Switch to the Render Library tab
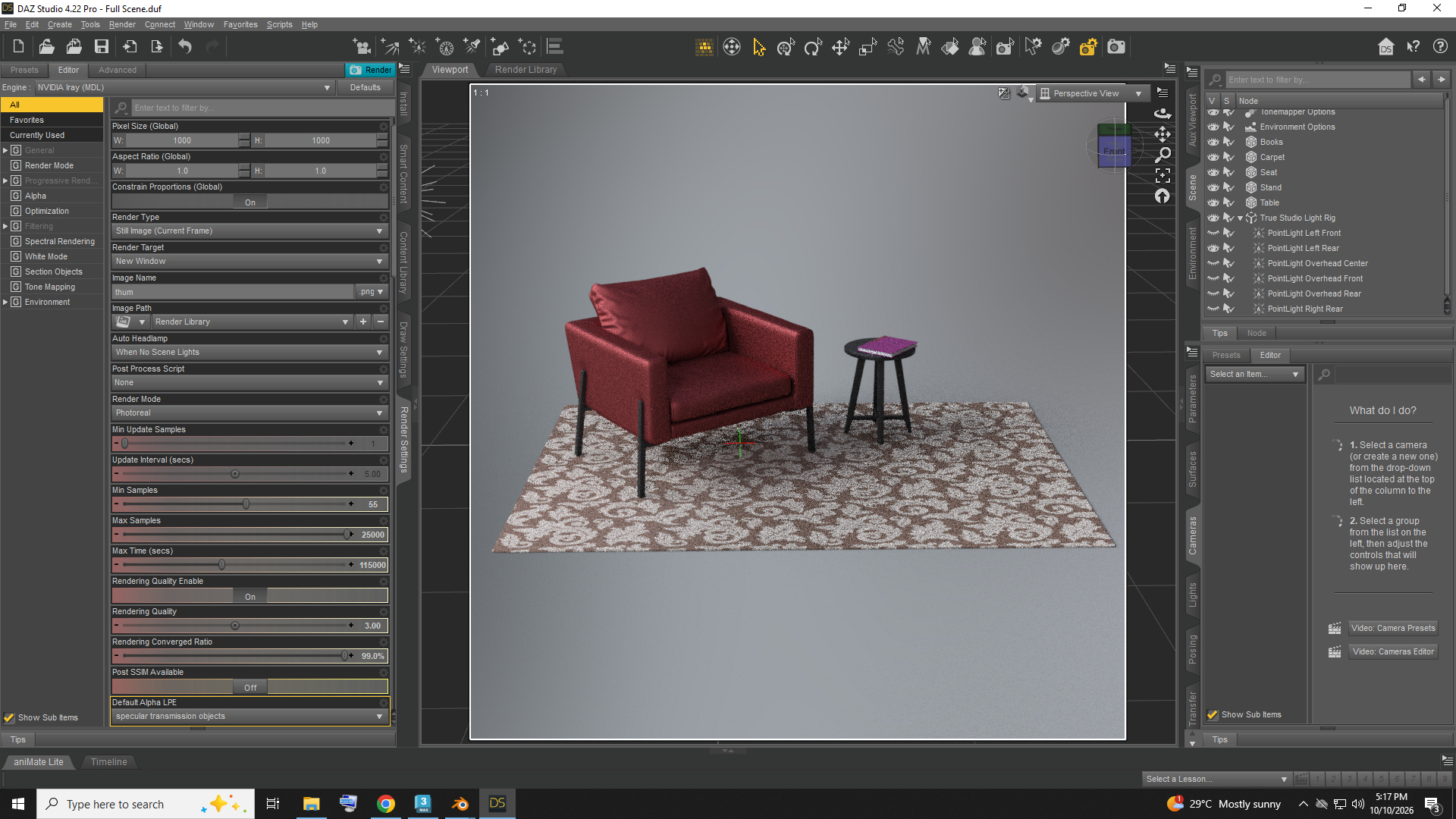Viewport: 1456px width, 819px height. [x=526, y=69]
